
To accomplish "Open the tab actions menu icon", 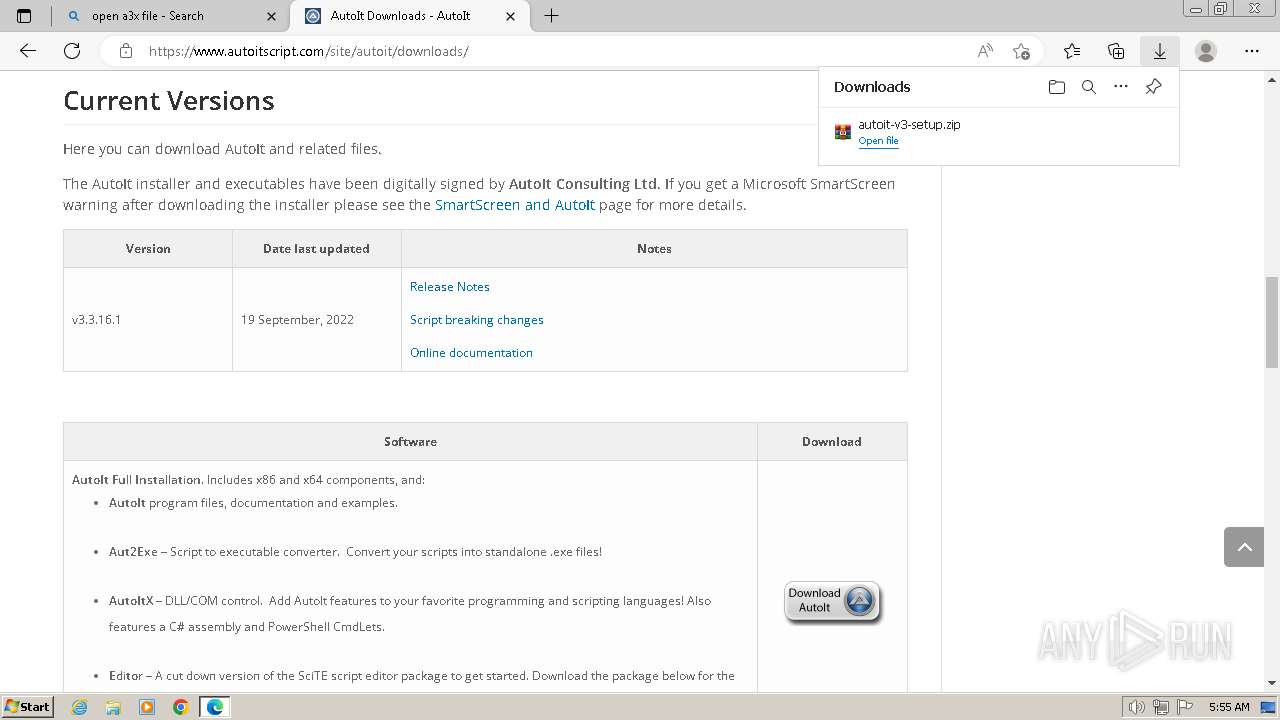I will coord(24,16).
